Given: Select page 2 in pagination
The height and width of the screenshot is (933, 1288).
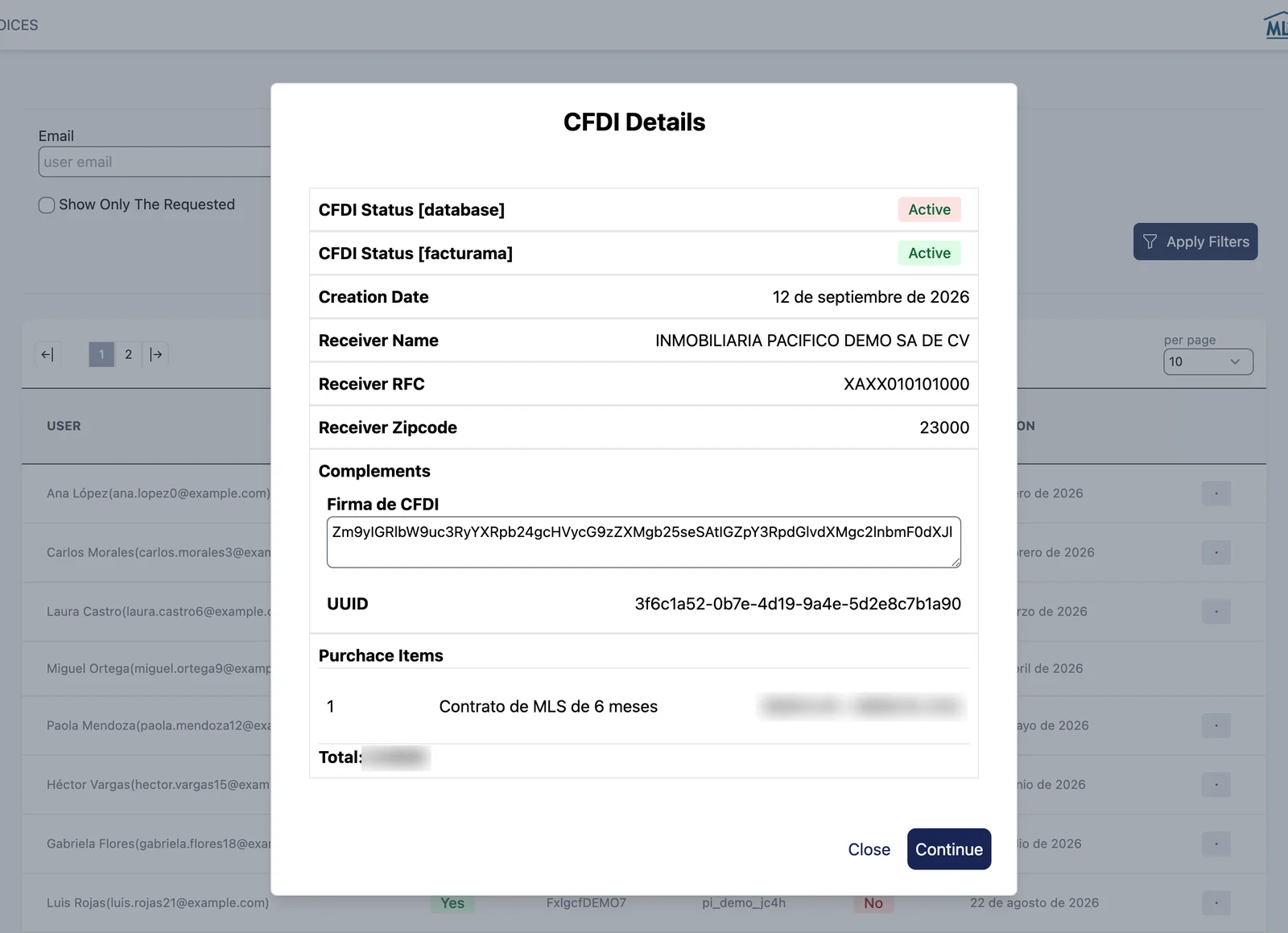Looking at the screenshot, I should click(128, 354).
